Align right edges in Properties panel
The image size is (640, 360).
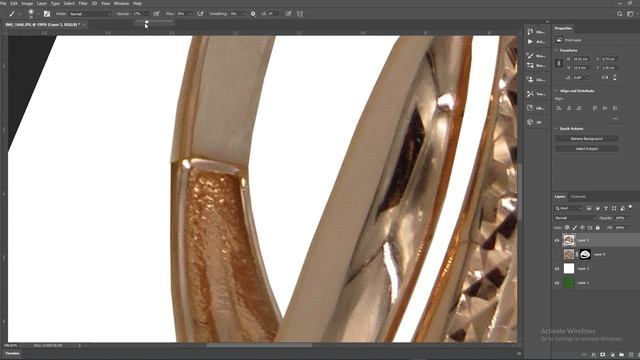(579, 108)
